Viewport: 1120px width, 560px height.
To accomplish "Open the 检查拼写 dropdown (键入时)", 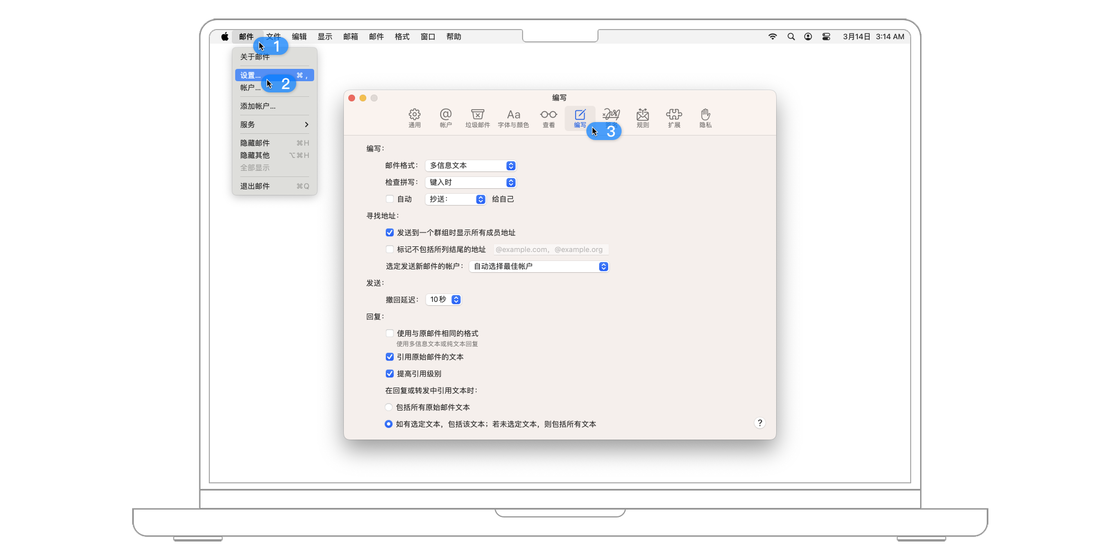I will pyautogui.click(x=471, y=183).
